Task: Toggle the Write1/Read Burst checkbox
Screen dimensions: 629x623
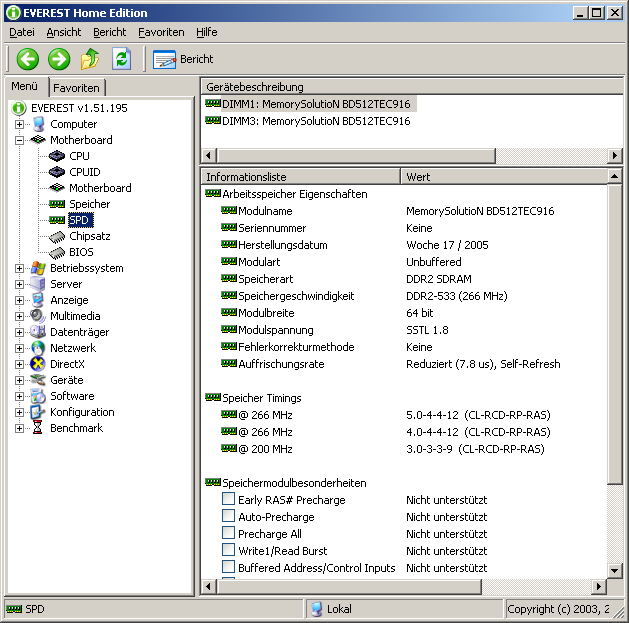Action: pos(228,550)
